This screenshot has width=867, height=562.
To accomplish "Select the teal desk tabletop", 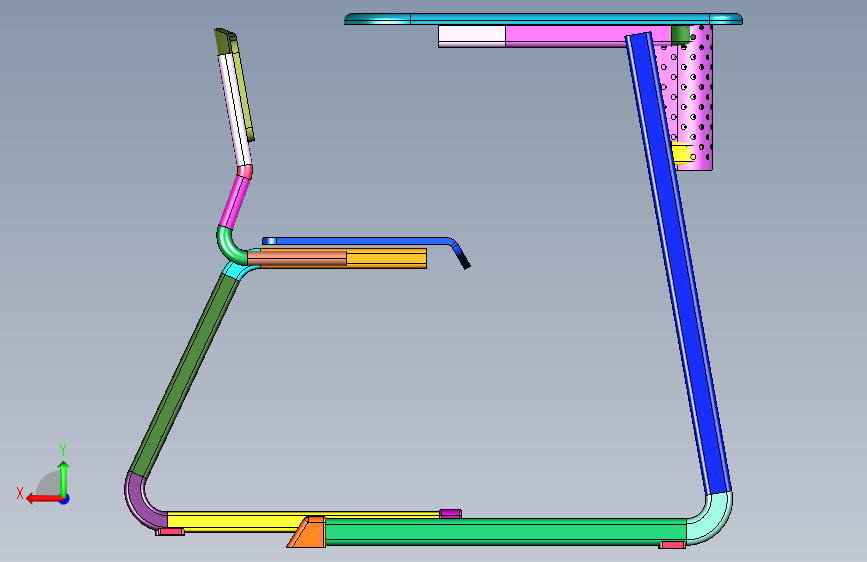I will point(543,19).
